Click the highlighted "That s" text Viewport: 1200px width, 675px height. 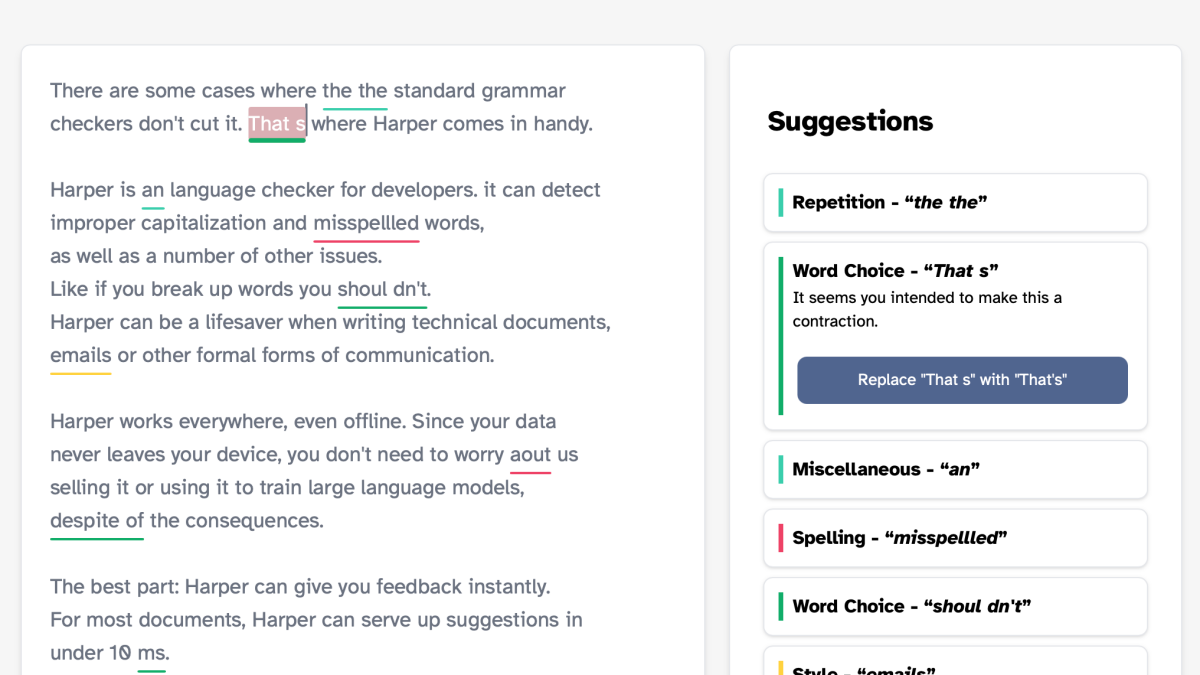(277, 124)
